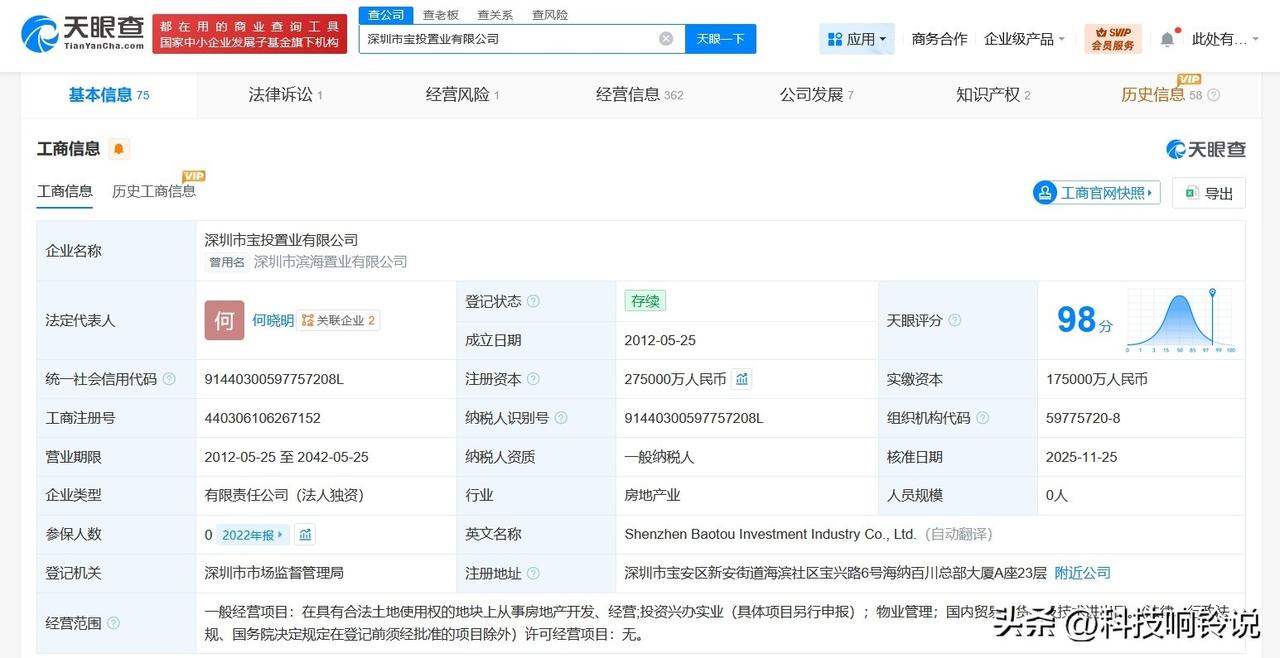This screenshot has width=1280, height=658.
Task: Click the orange bell alert beside 工商信息
Action: (119, 149)
